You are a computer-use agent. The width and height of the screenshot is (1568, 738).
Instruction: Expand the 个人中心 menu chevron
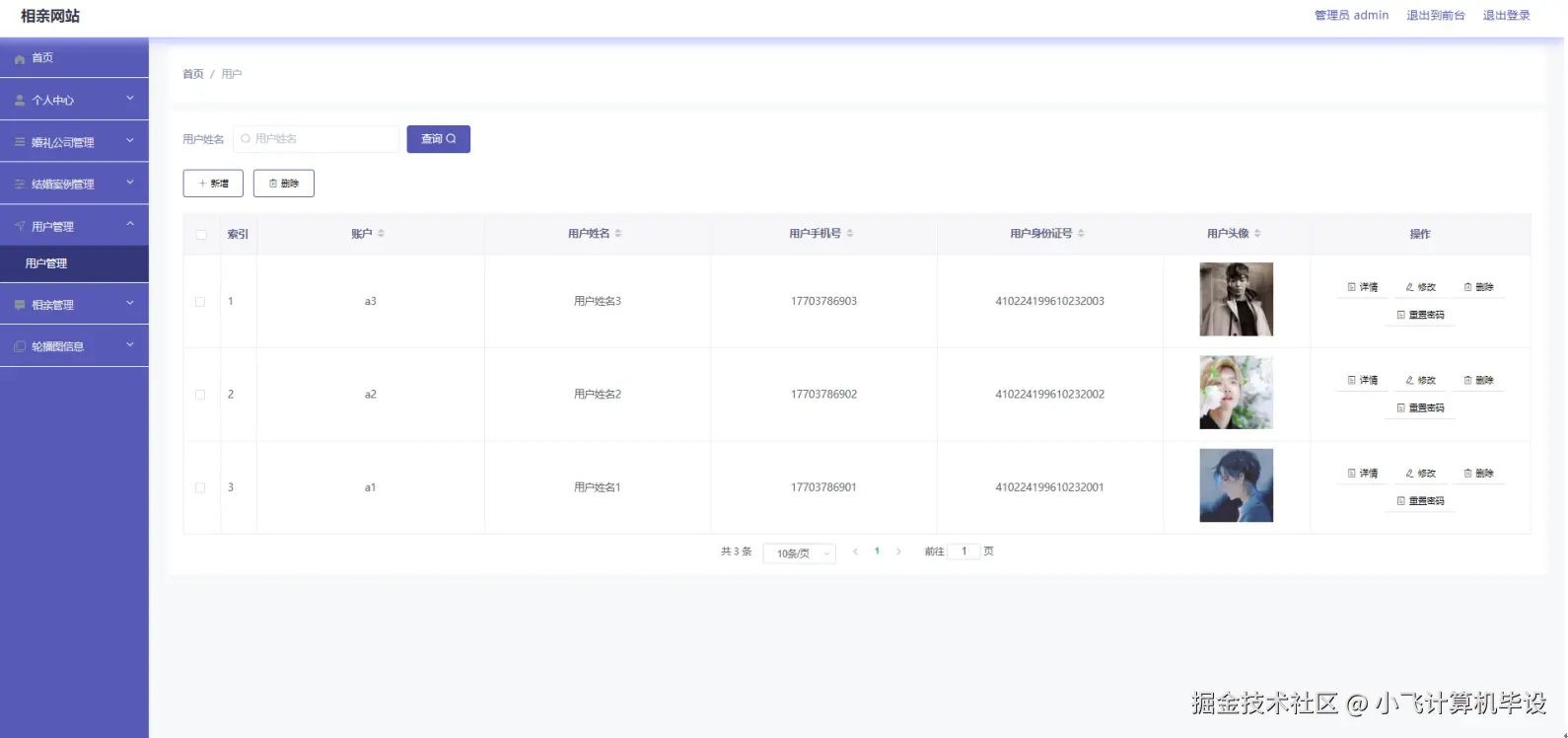[130, 99]
